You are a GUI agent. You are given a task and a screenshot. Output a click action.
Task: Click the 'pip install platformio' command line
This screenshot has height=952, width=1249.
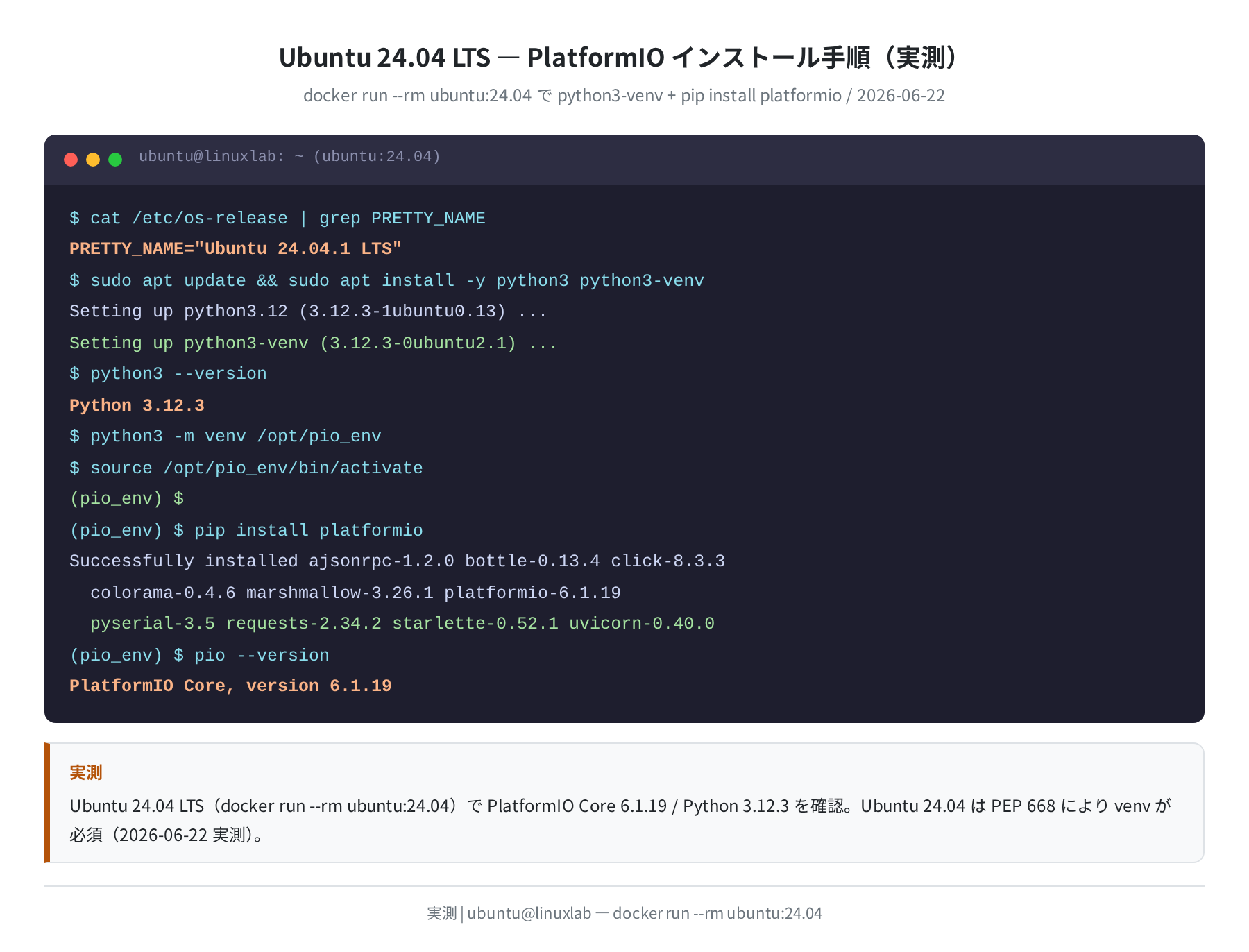click(x=246, y=530)
